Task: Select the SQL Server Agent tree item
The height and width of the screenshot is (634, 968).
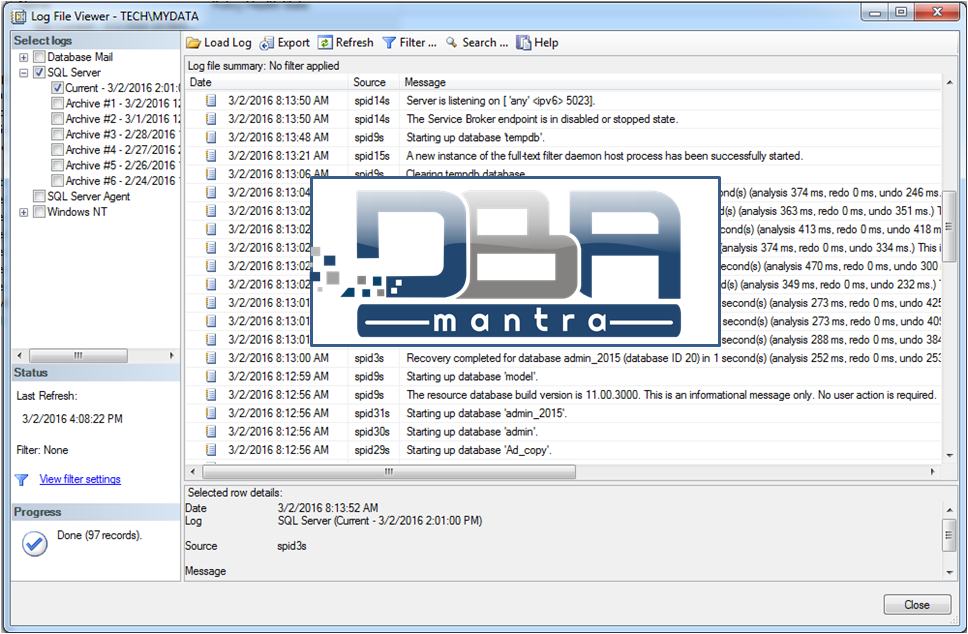Action: [88, 196]
